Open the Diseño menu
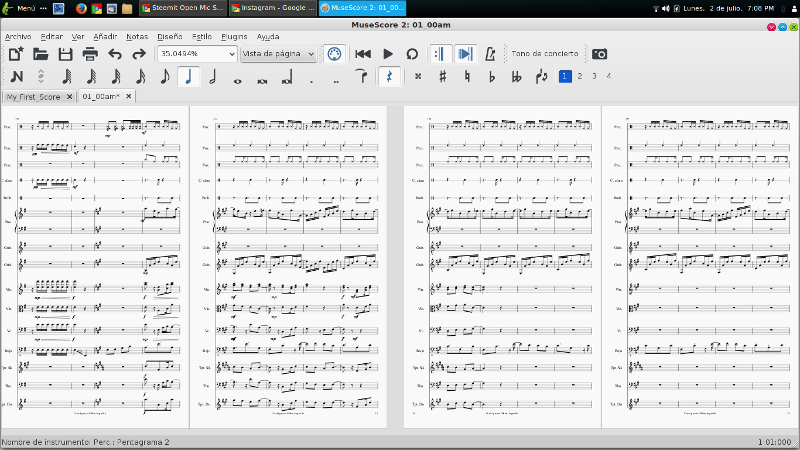Image resolution: width=800 pixels, height=450 pixels. pos(169,37)
